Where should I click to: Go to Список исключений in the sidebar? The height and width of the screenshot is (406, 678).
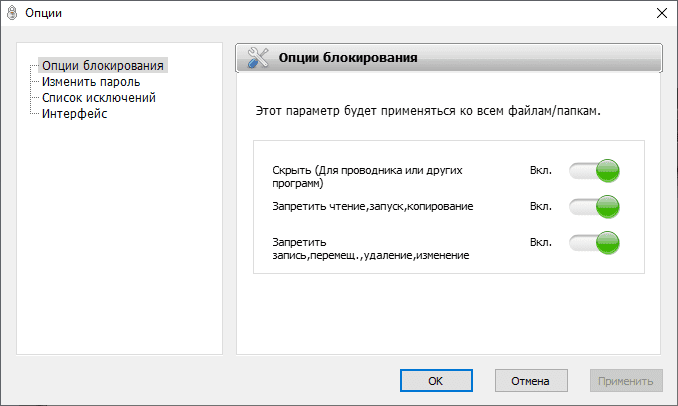pos(99,98)
